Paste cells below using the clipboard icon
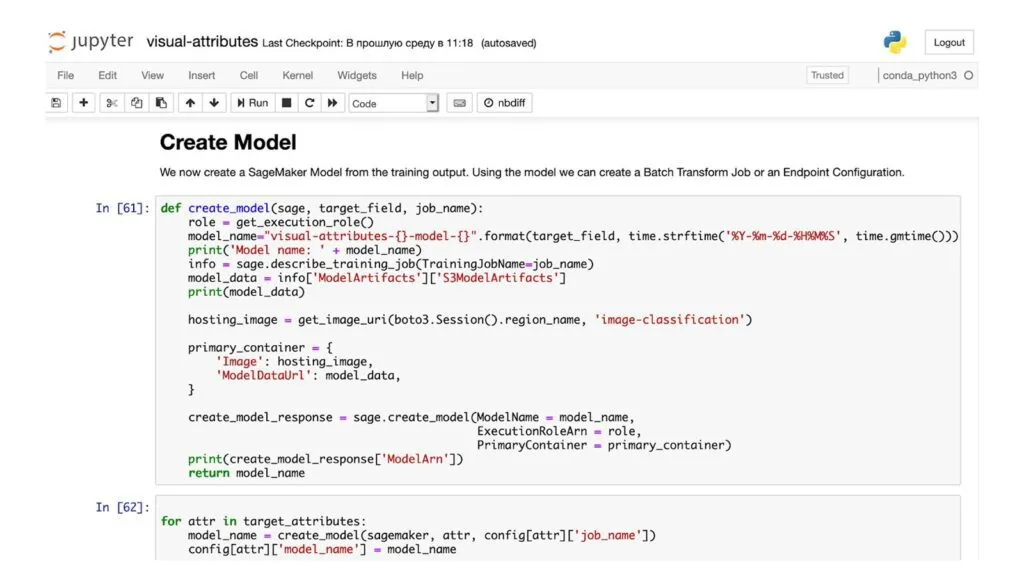 [163, 102]
